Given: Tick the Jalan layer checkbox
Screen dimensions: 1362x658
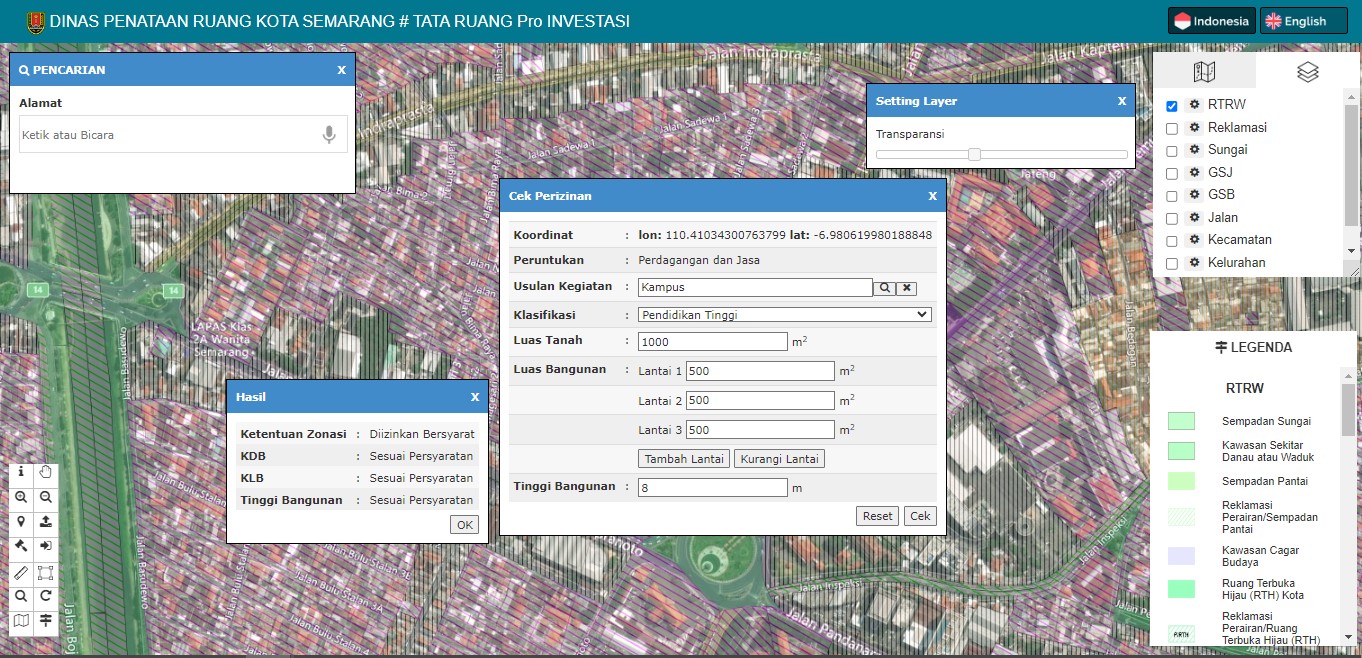Looking at the screenshot, I should click(1172, 218).
